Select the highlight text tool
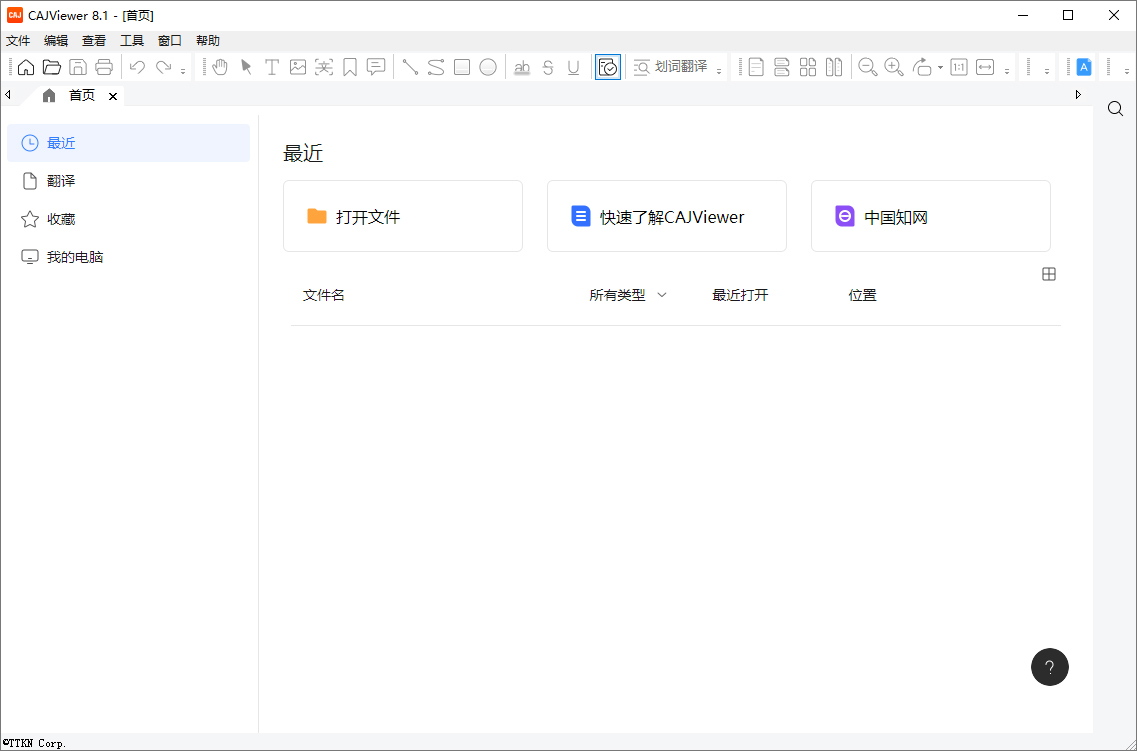 [522, 67]
